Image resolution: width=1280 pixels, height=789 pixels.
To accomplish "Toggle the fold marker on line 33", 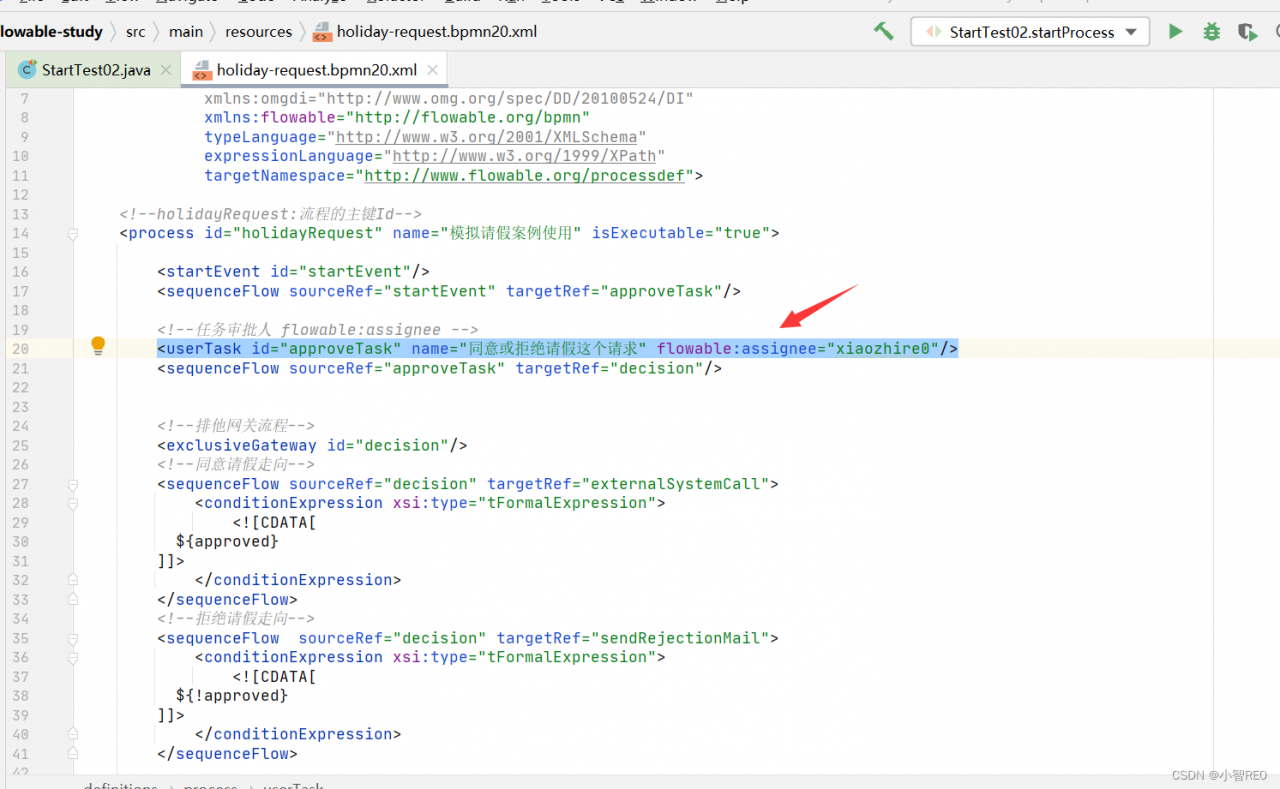I will click(x=73, y=600).
